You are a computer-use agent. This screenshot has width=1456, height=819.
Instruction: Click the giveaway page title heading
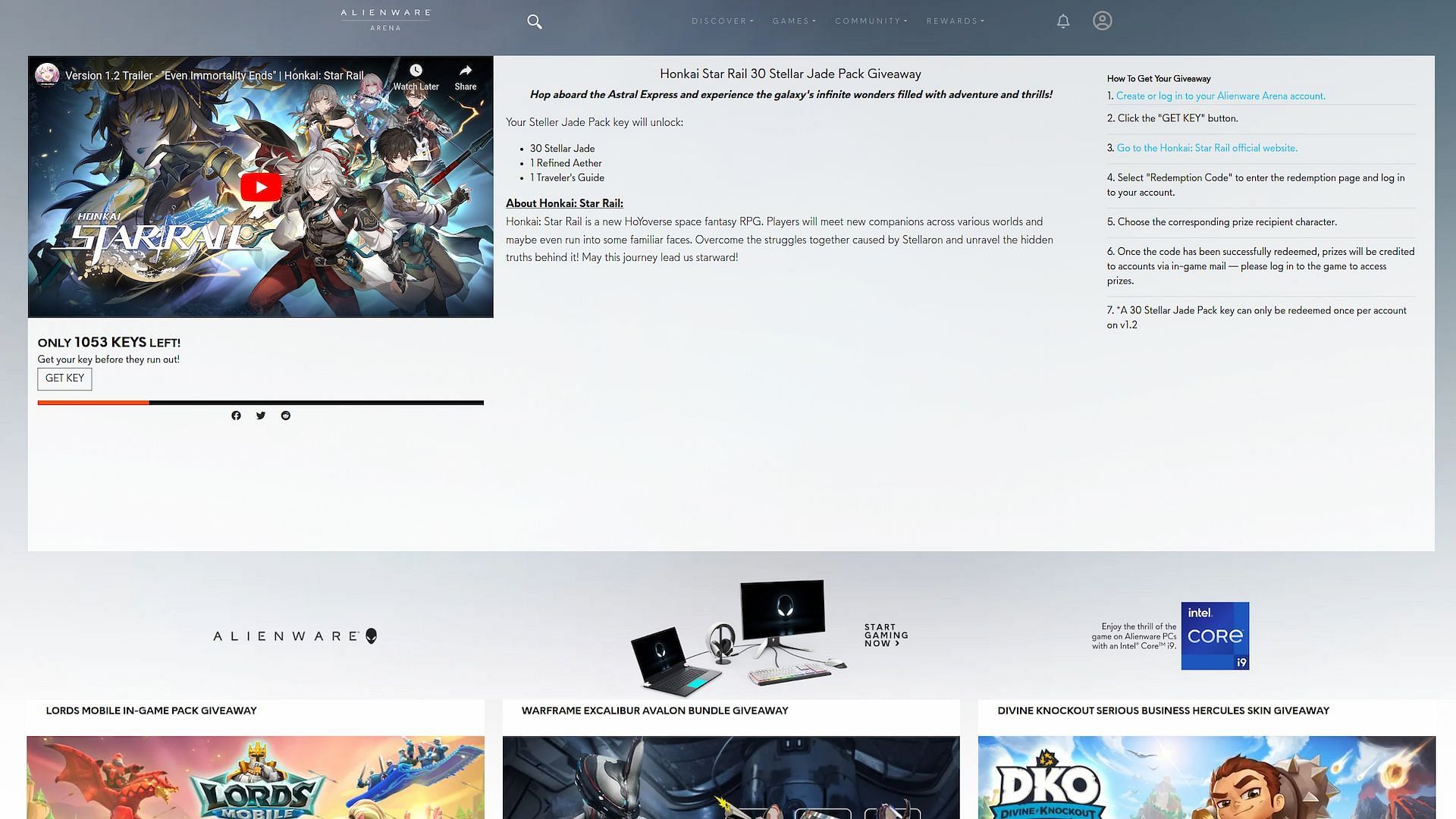point(790,74)
